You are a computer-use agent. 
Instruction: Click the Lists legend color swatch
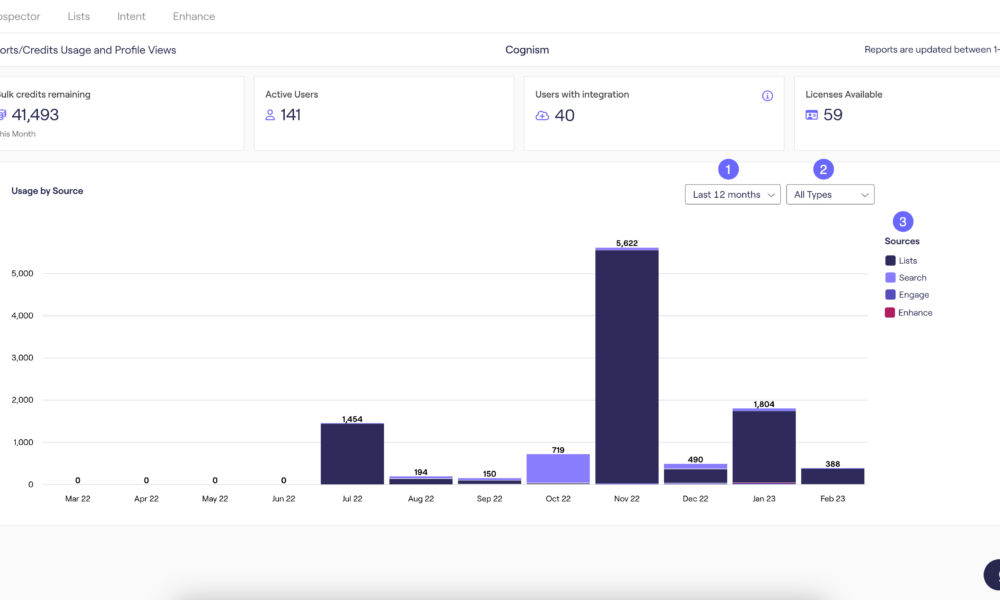(x=890, y=261)
